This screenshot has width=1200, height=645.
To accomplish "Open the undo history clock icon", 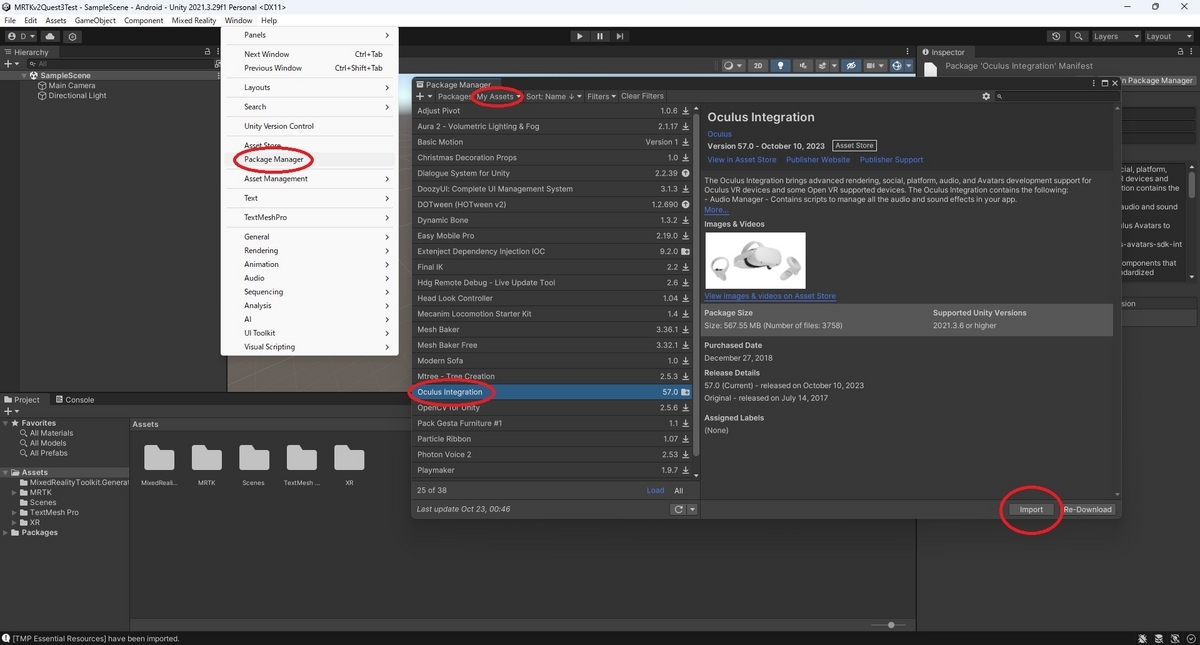I will tap(1057, 36).
